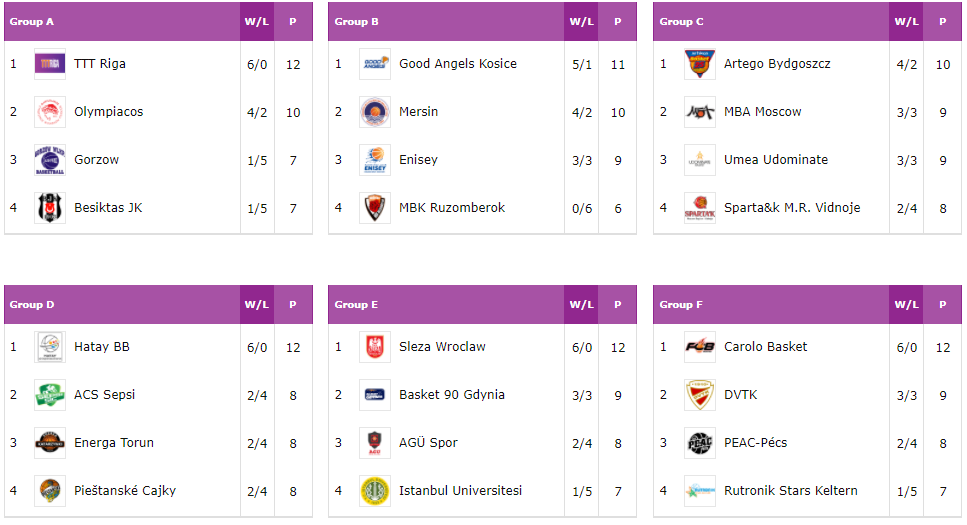967x525 pixels.
Task: Click the Artego Bydgoszcz crest logo
Action: pos(700,64)
